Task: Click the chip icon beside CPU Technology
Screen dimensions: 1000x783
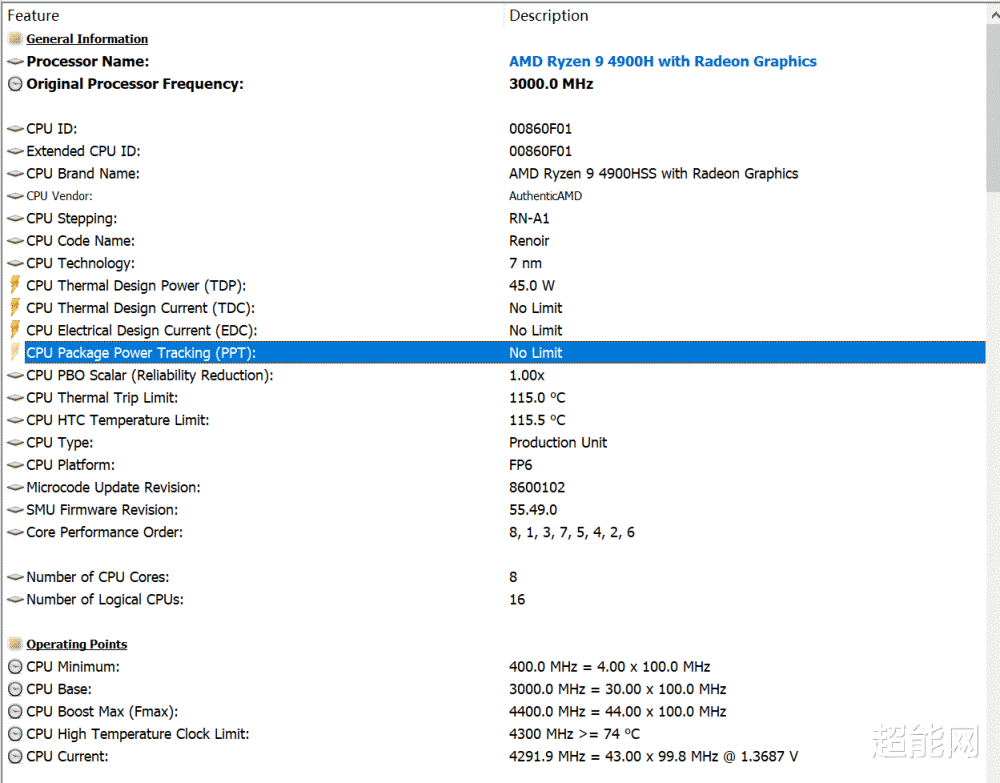Action: pos(15,263)
